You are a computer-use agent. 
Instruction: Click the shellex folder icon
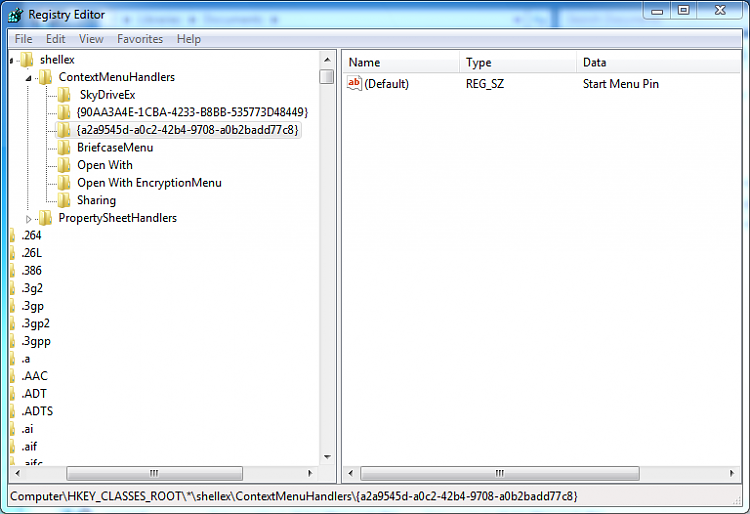point(27,60)
